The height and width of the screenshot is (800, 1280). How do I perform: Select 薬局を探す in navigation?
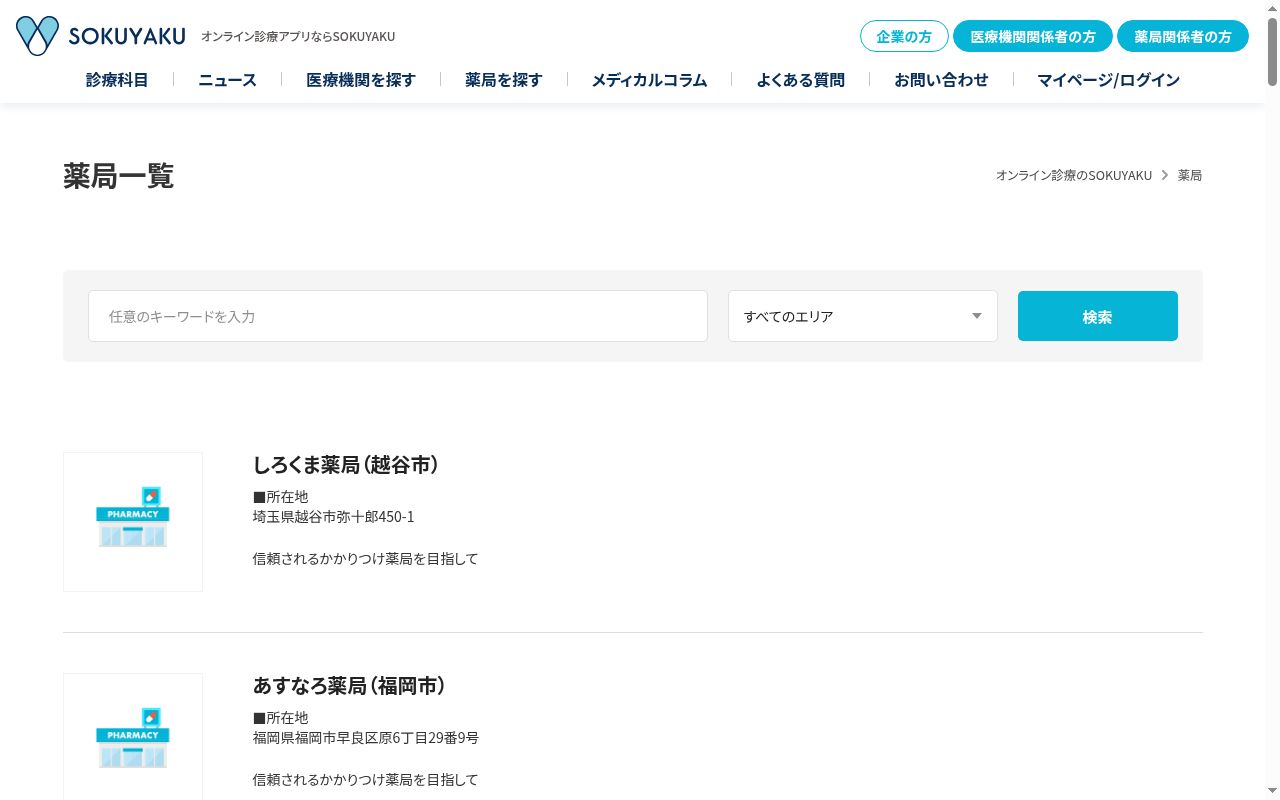(x=504, y=80)
